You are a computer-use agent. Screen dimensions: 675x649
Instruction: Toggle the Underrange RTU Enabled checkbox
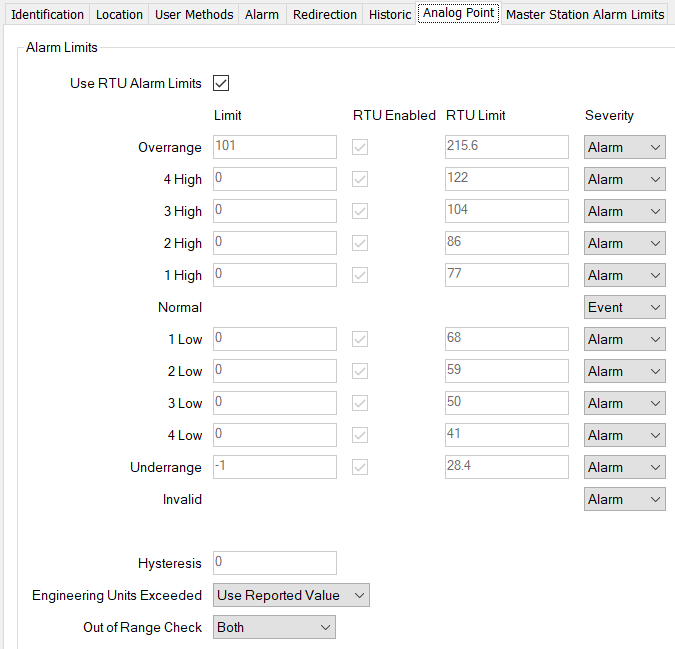tap(360, 467)
